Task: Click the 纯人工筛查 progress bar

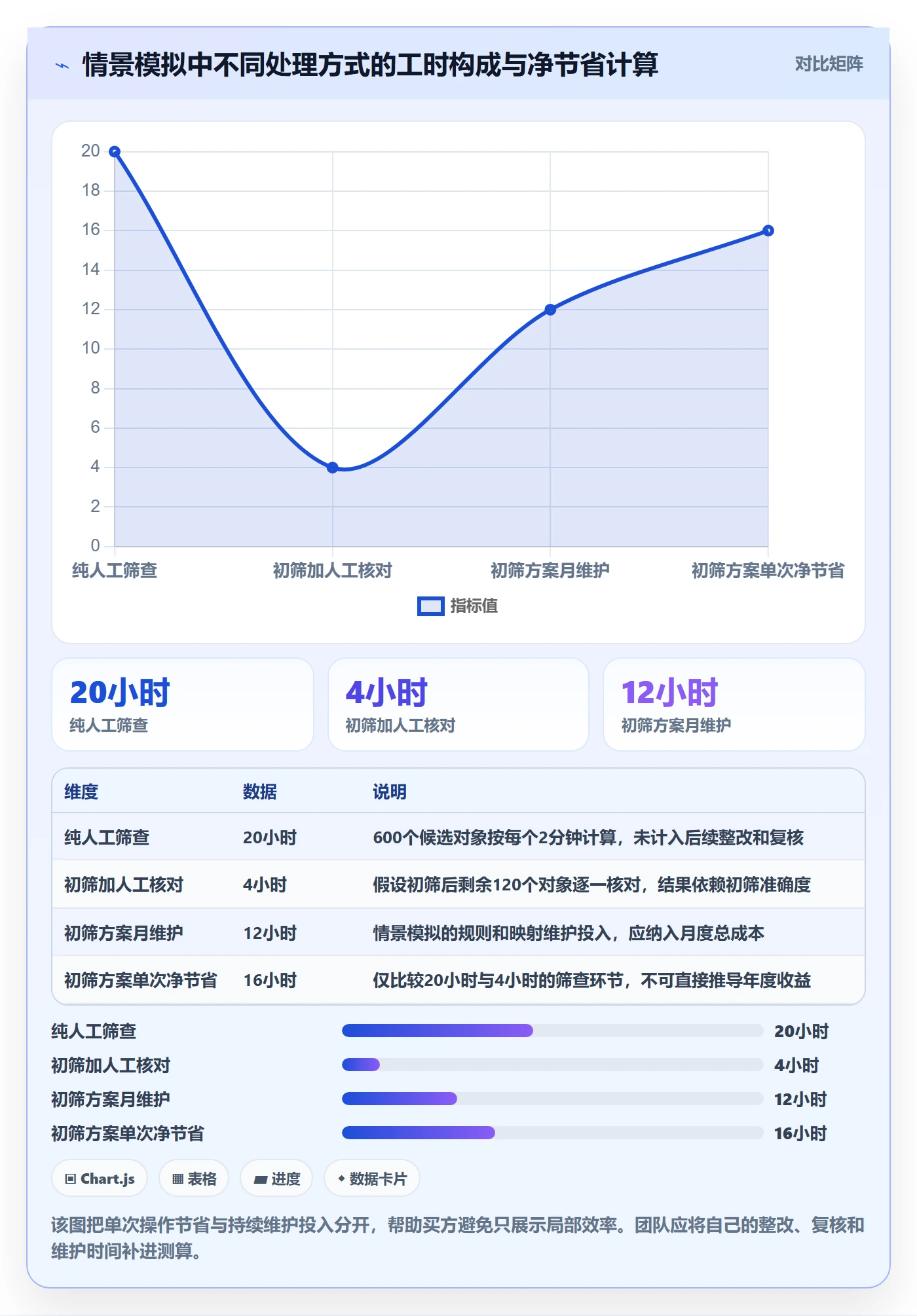Action: [x=553, y=1031]
